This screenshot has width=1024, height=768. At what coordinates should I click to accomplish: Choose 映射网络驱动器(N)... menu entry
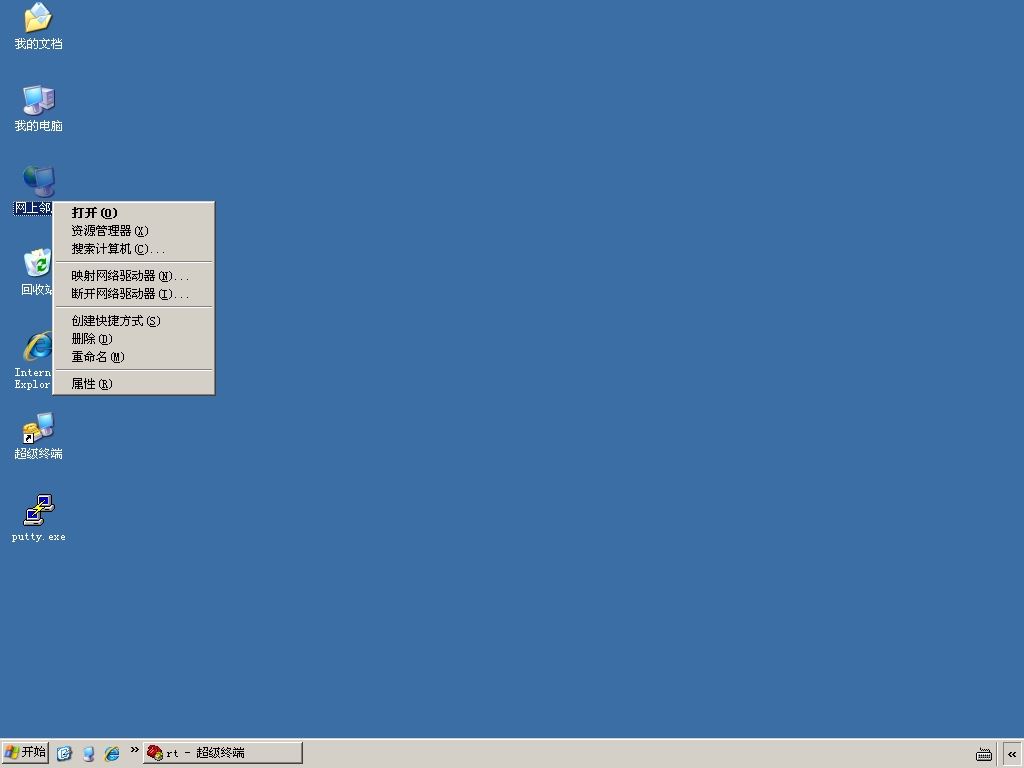[133, 276]
